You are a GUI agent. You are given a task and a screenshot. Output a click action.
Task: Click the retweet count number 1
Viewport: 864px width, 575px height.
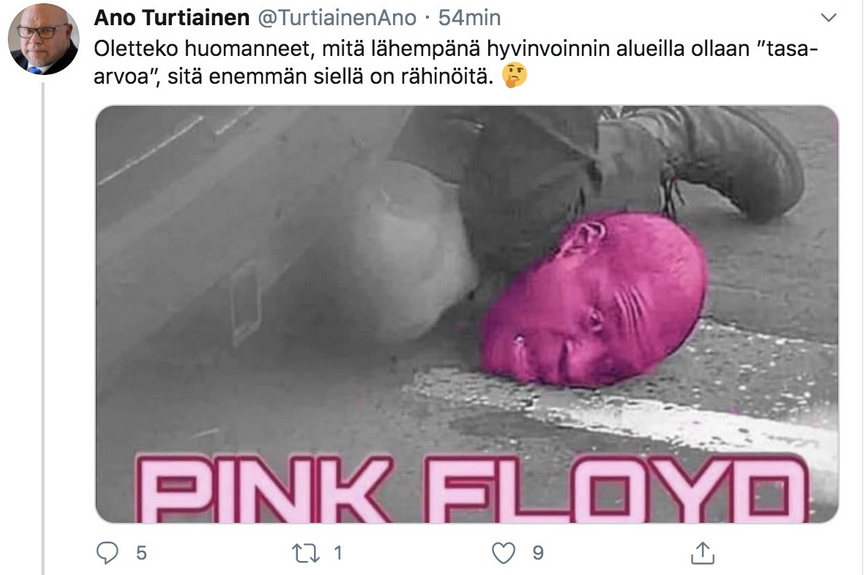point(338,553)
